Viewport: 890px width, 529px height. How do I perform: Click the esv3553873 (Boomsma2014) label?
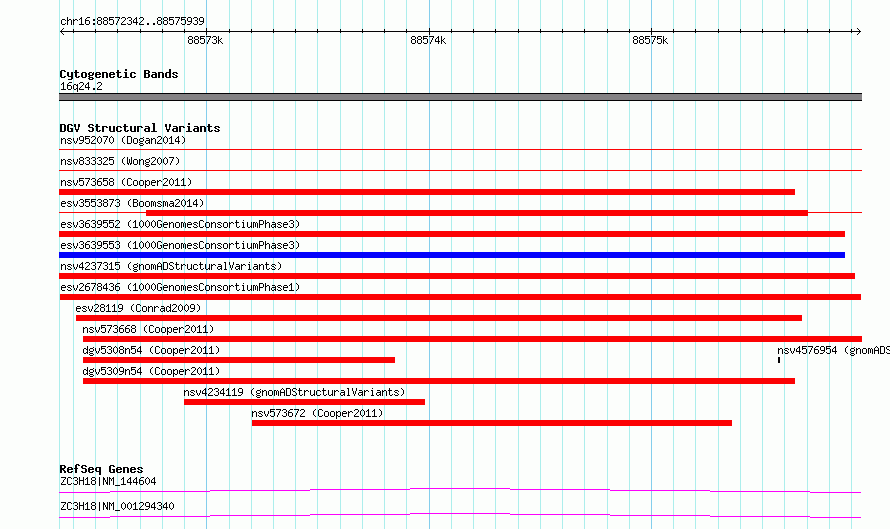(x=132, y=203)
